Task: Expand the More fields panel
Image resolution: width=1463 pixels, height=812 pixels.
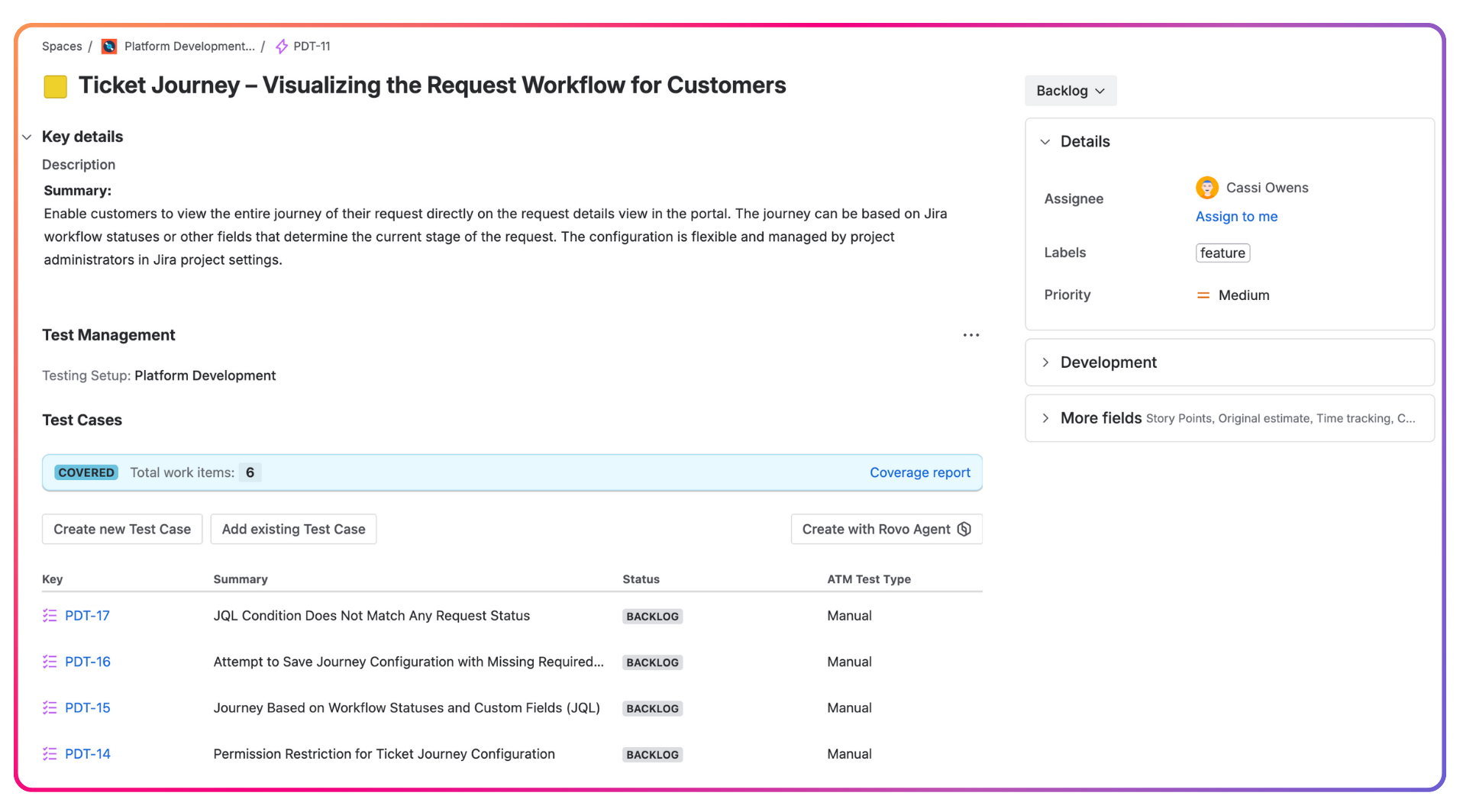Action: (x=1229, y=418)
